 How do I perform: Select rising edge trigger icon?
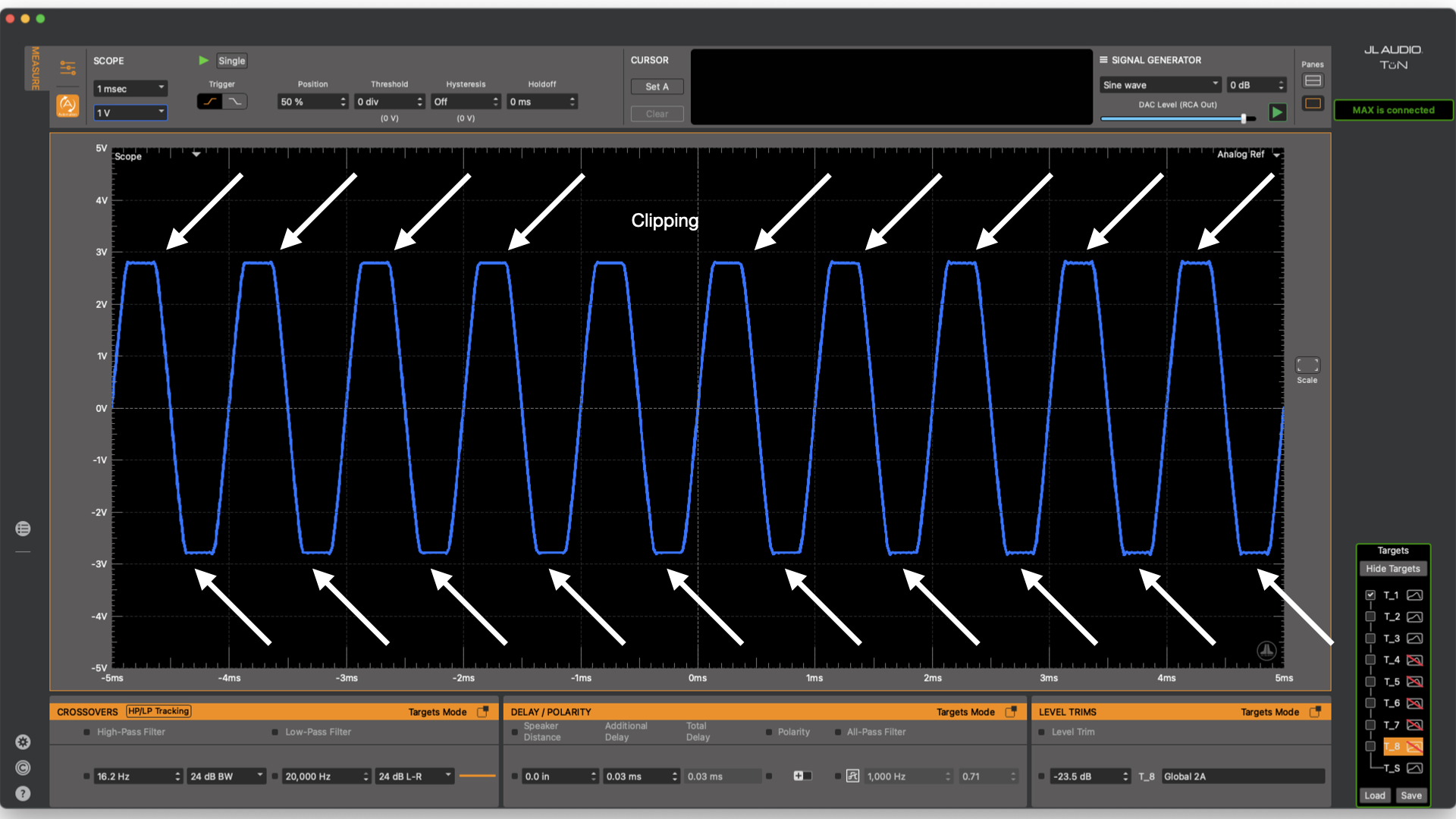pyautogui.click(x=209, y=102)
